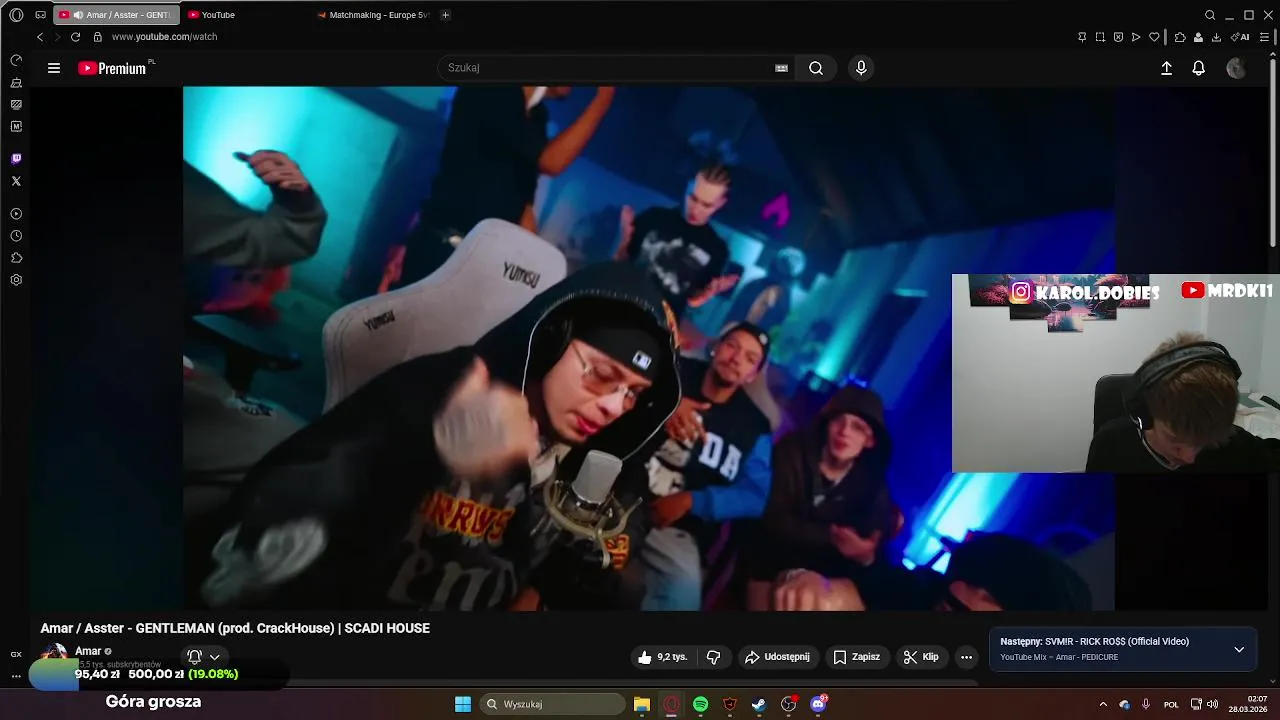Open the extensions puzzle icon
1280x720 pixels.
tap(1180, 37)
